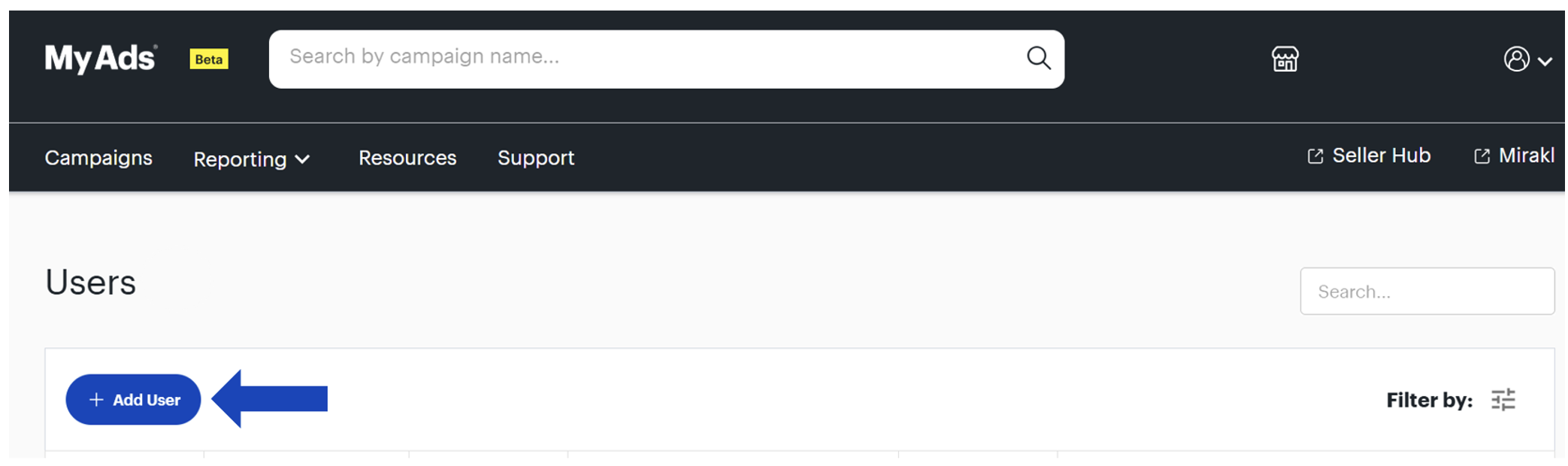Expand the account menu chevron
Viewport: 1568px width, 466px height.
(1545, 62)
